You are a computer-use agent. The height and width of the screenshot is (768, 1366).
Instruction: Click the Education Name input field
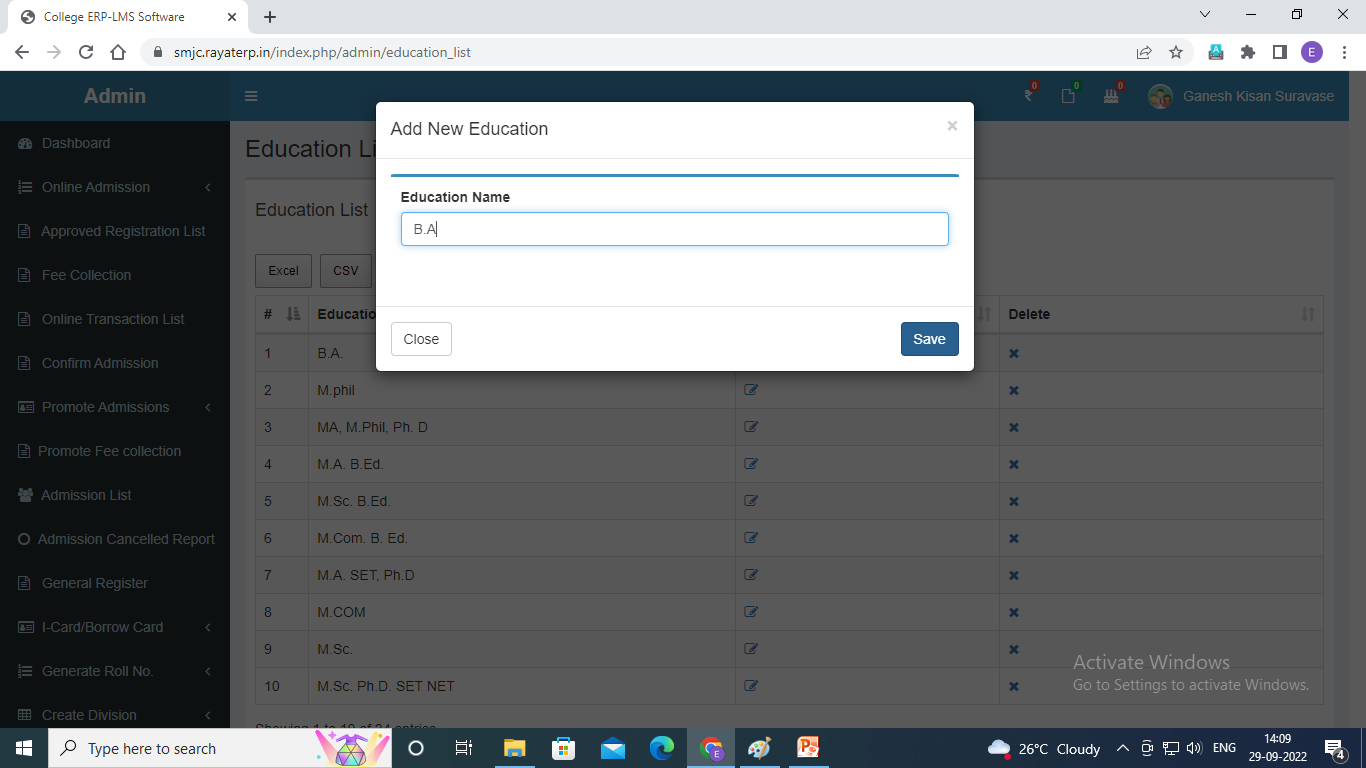click(674, 229)
